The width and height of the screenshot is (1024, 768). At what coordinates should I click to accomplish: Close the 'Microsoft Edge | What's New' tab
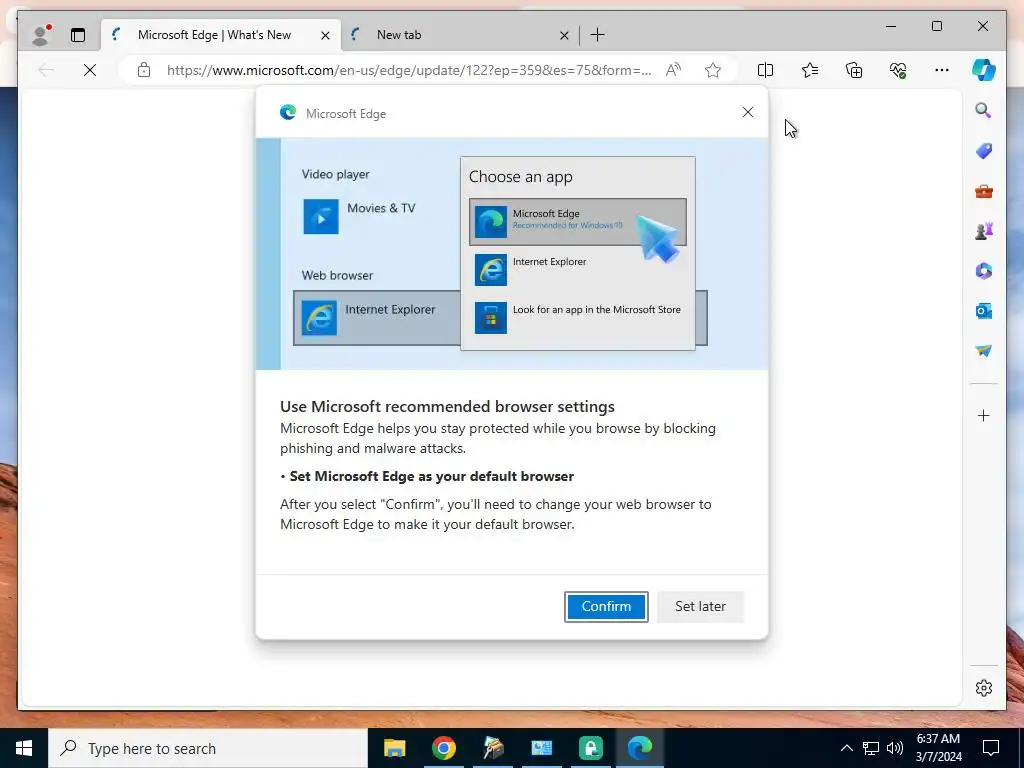325,35
